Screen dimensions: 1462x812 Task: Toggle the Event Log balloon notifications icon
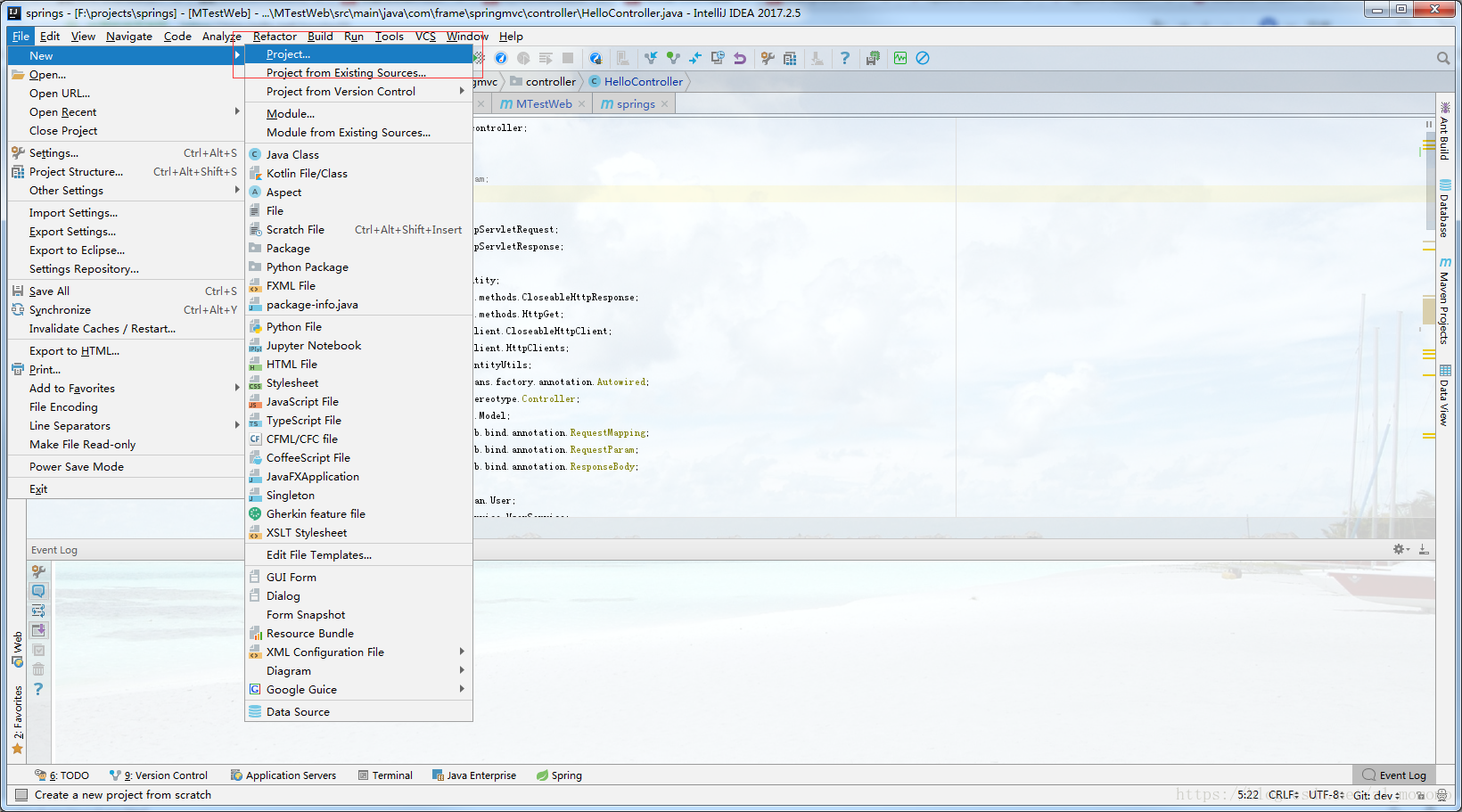pos(38,591)
